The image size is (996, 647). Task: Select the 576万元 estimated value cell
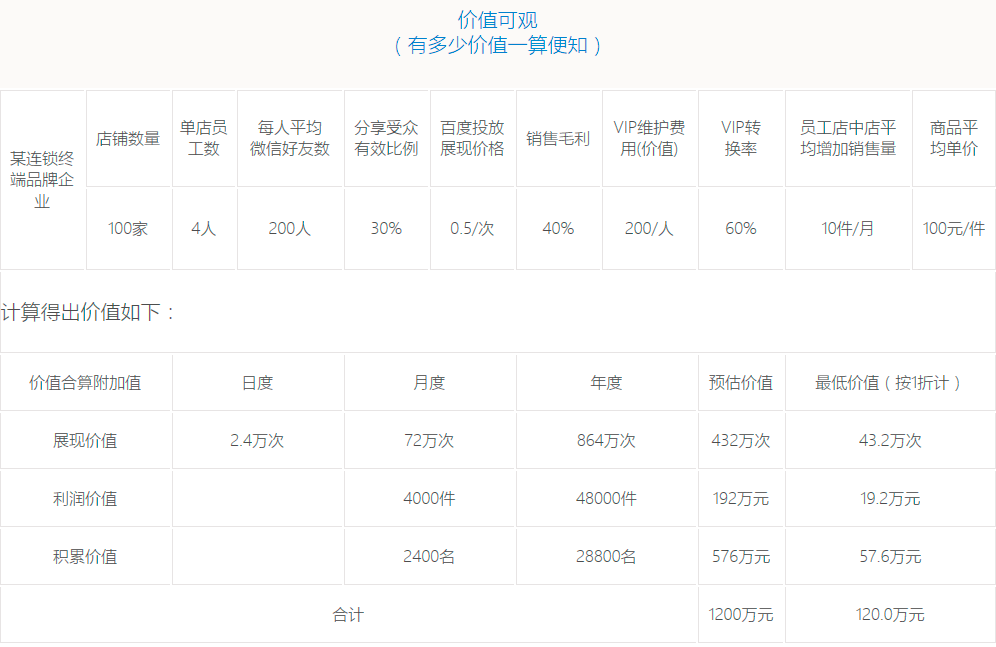(x=741, y=557)
